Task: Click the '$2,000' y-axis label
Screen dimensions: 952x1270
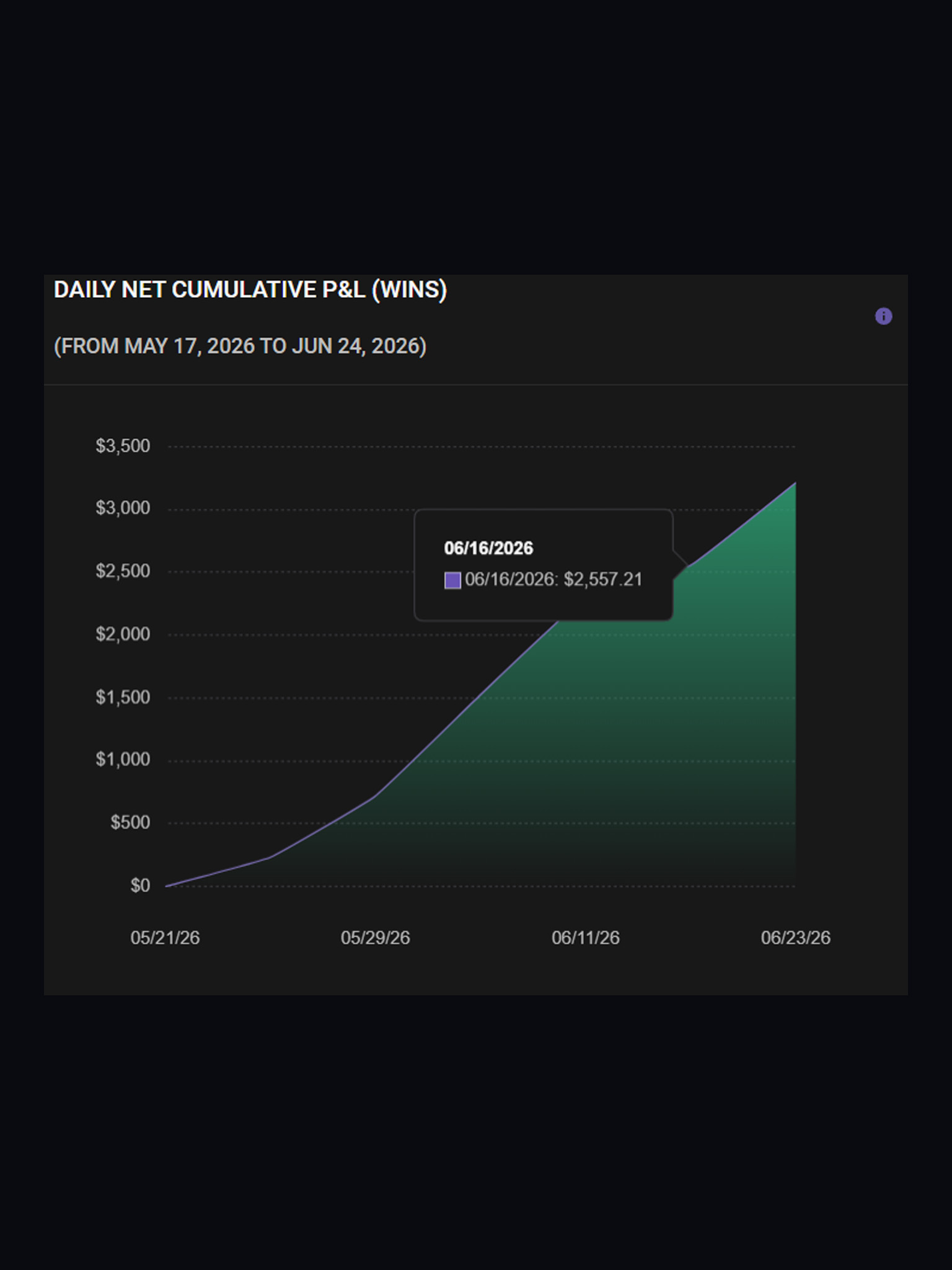Action: [123, 634]
